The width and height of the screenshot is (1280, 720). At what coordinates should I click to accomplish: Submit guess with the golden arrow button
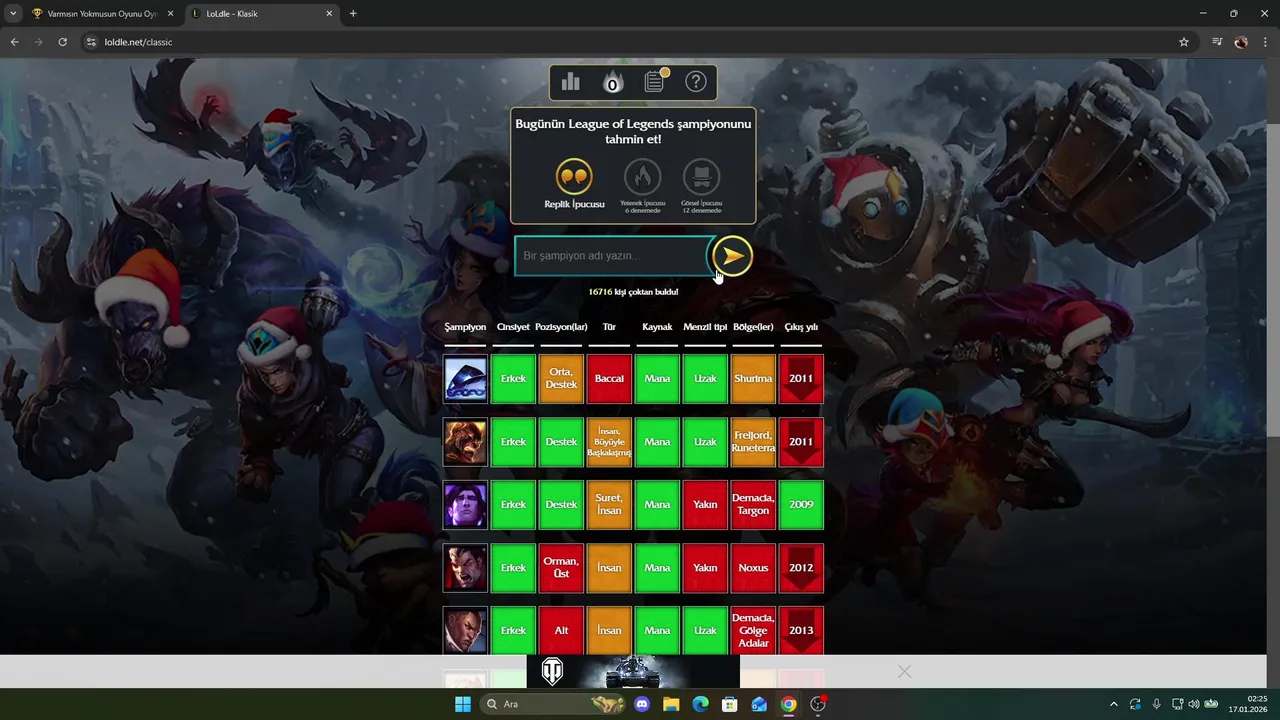(x=732, y=256)
